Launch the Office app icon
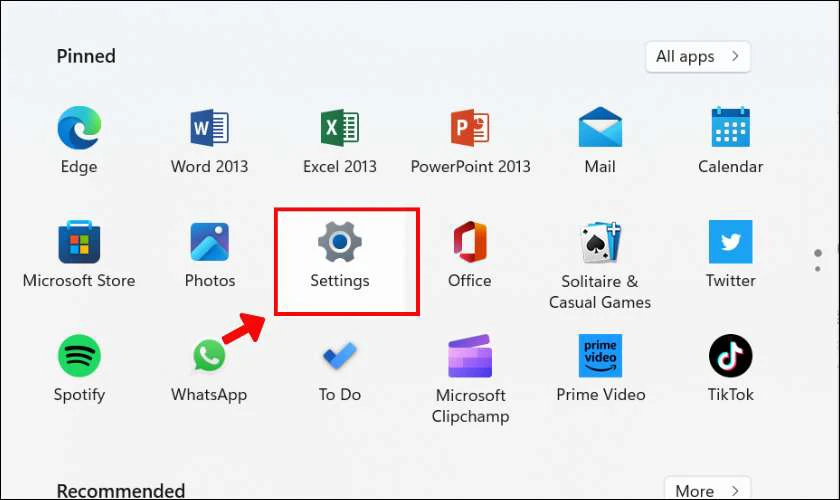Screen dimensions: 840x500 click(470, 242)
